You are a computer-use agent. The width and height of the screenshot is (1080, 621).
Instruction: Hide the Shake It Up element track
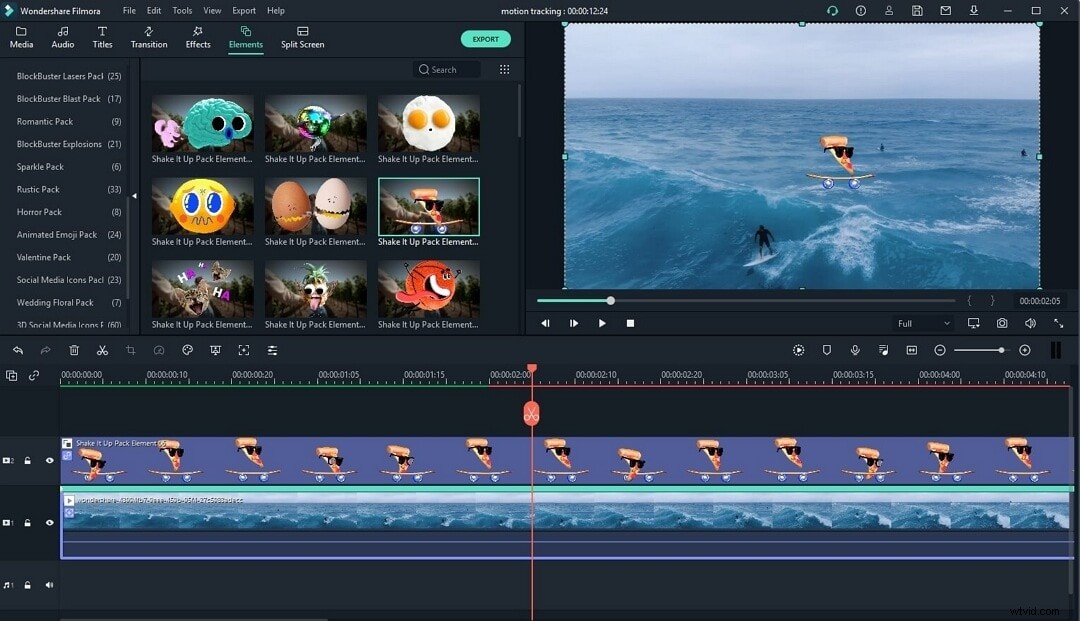click(x=49, y=460)
